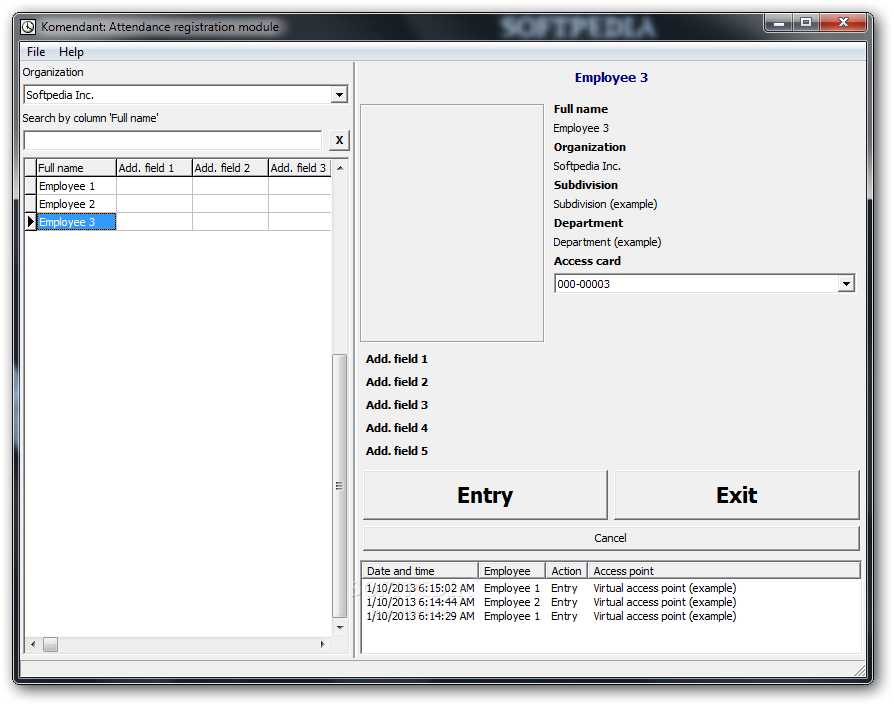Click the Employee column header in log
Viewport: 894px width, 705px height.
[x=512, y=571]
